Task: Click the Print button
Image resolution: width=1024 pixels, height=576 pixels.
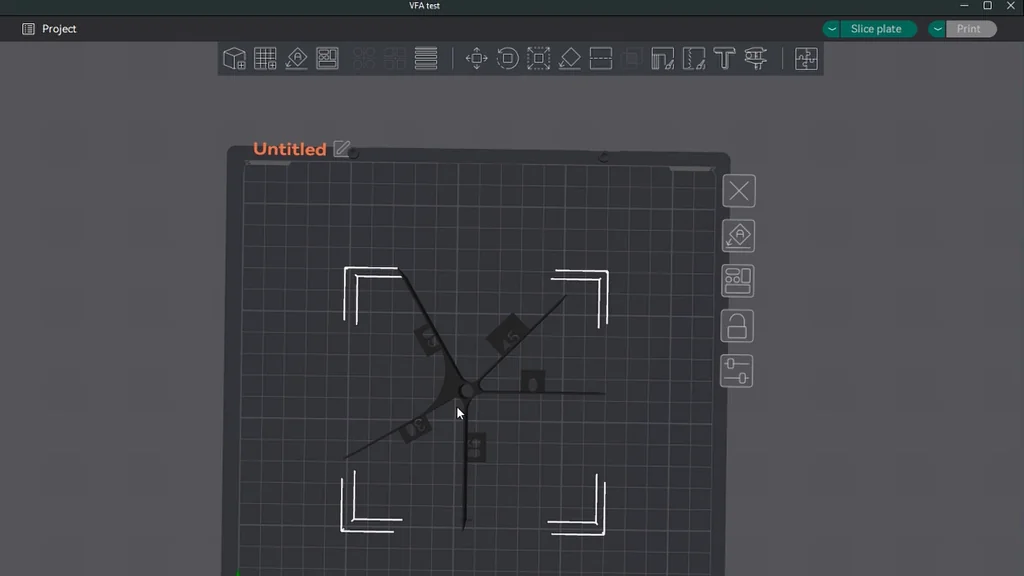Action: click(x=971, y=29)
